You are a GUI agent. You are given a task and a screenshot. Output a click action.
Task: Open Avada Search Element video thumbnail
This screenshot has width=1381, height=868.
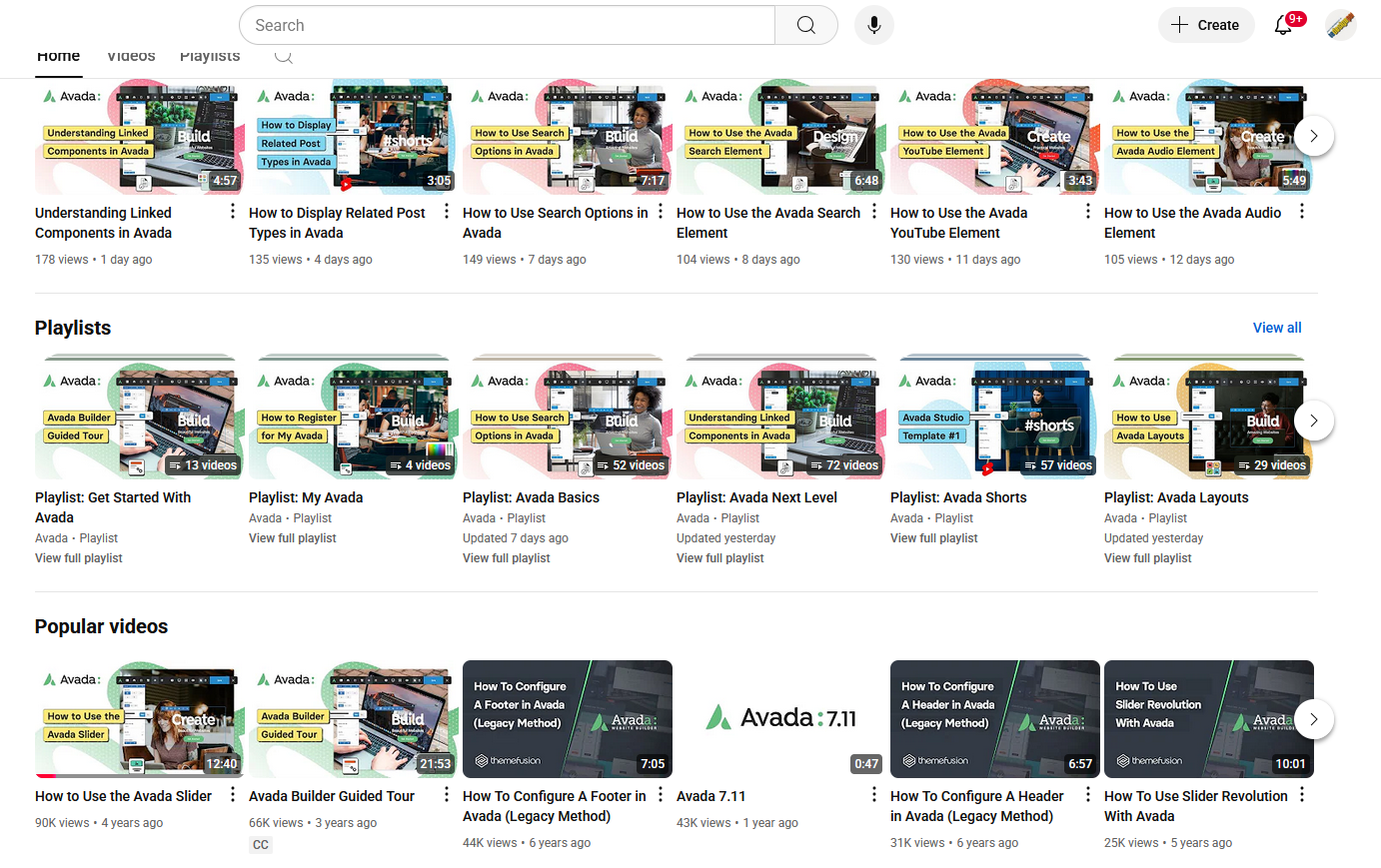pos(781,138)
